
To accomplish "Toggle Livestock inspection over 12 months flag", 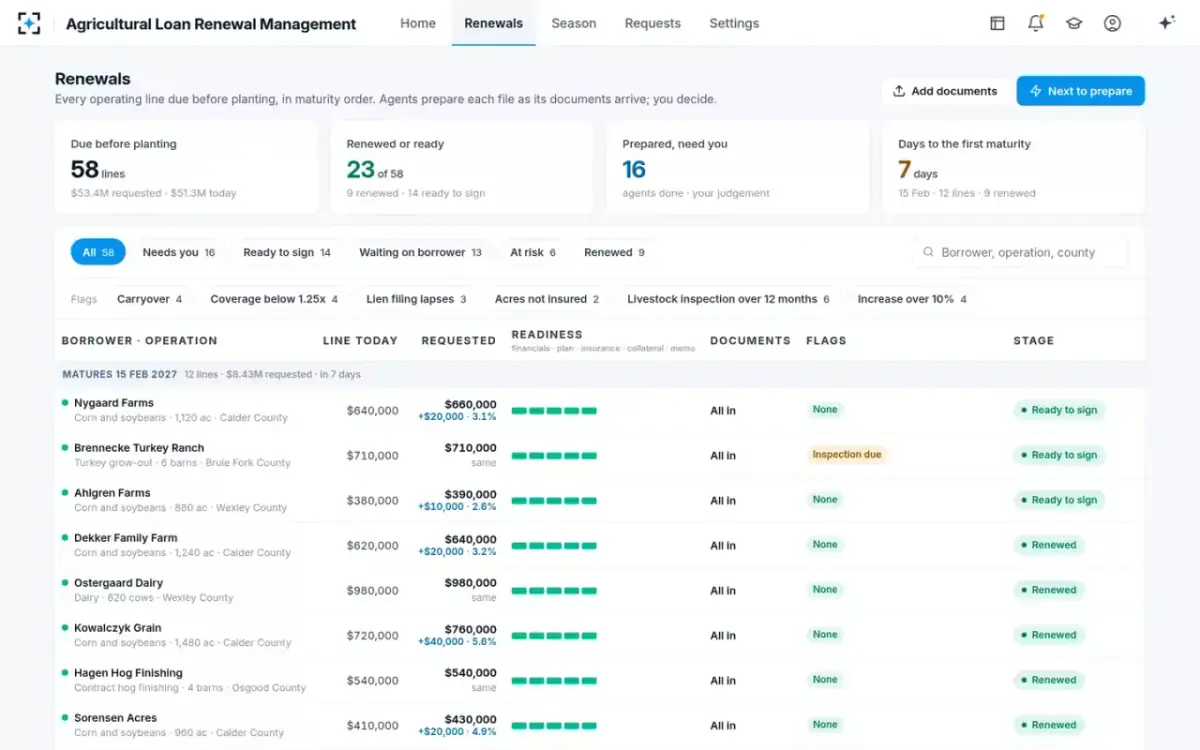I will click(x=728, y=299).
